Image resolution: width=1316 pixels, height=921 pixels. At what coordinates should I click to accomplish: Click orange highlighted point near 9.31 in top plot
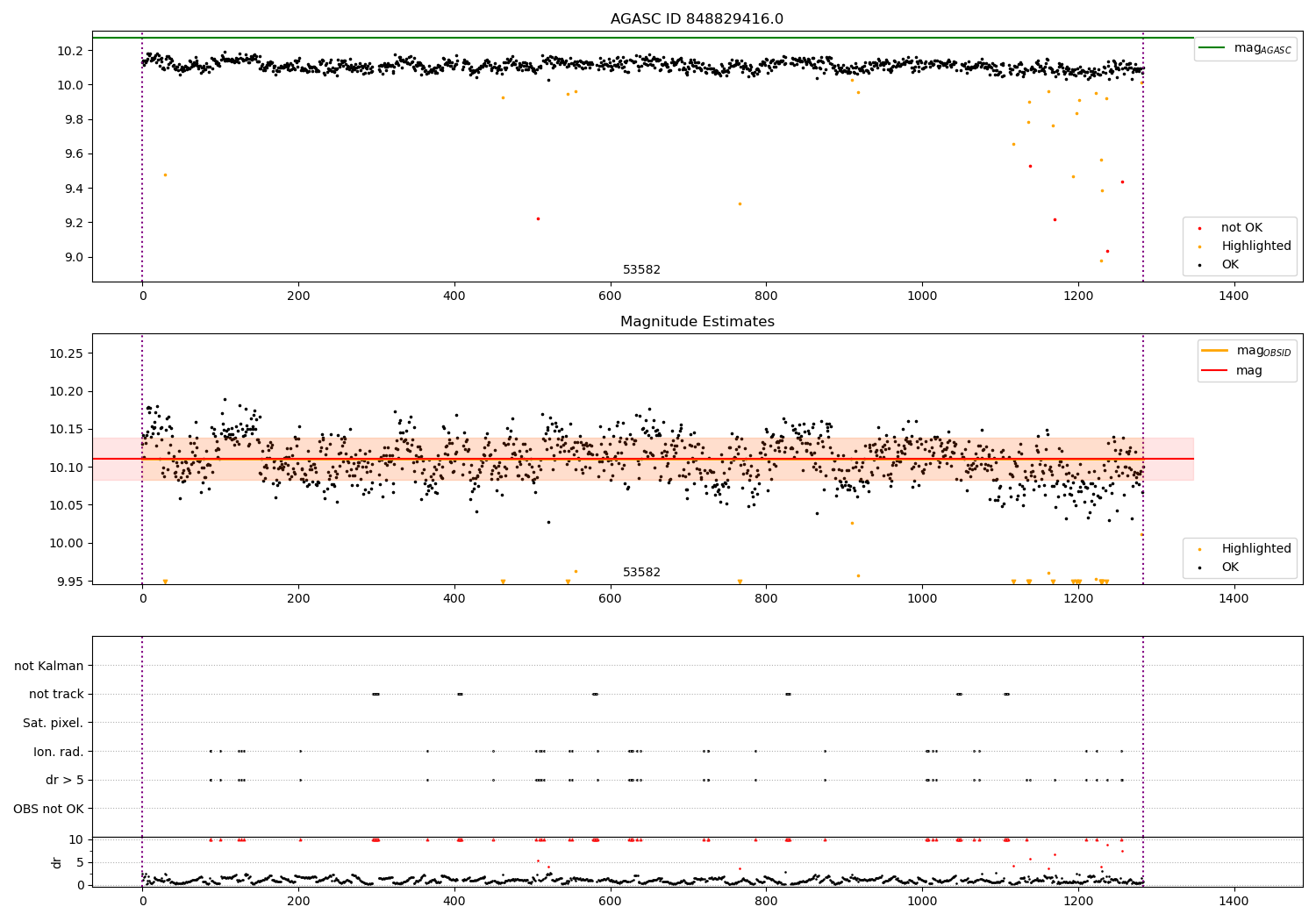[740, 203]
